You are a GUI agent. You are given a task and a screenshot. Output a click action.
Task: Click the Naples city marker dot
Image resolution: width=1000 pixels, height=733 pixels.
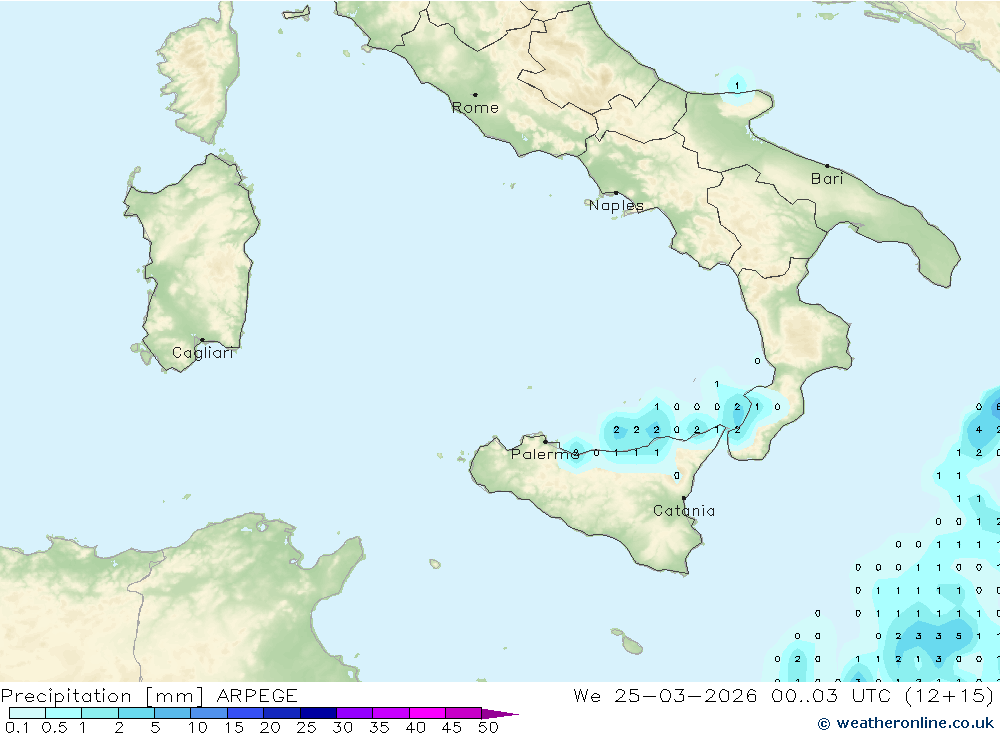tap(616, 193)
